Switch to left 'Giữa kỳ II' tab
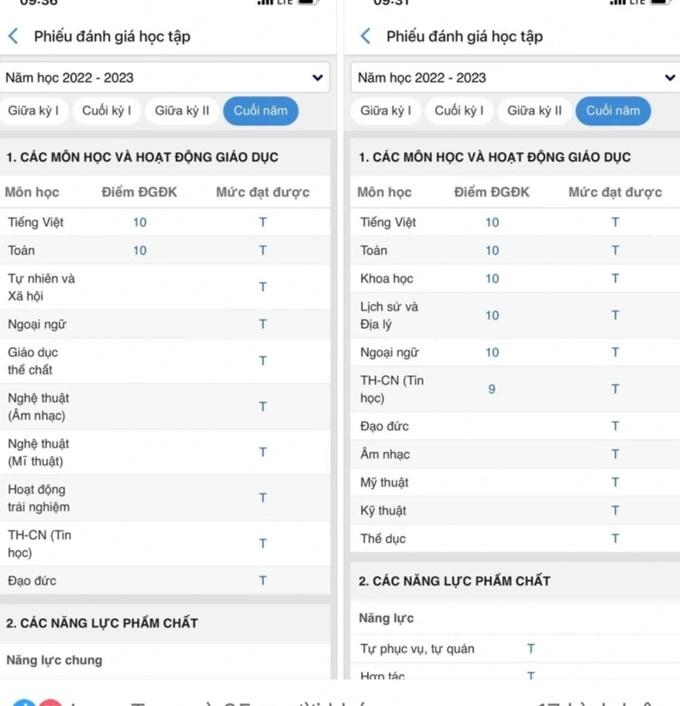The height and width of the screenshot is (706, 680). coord(182,111)
